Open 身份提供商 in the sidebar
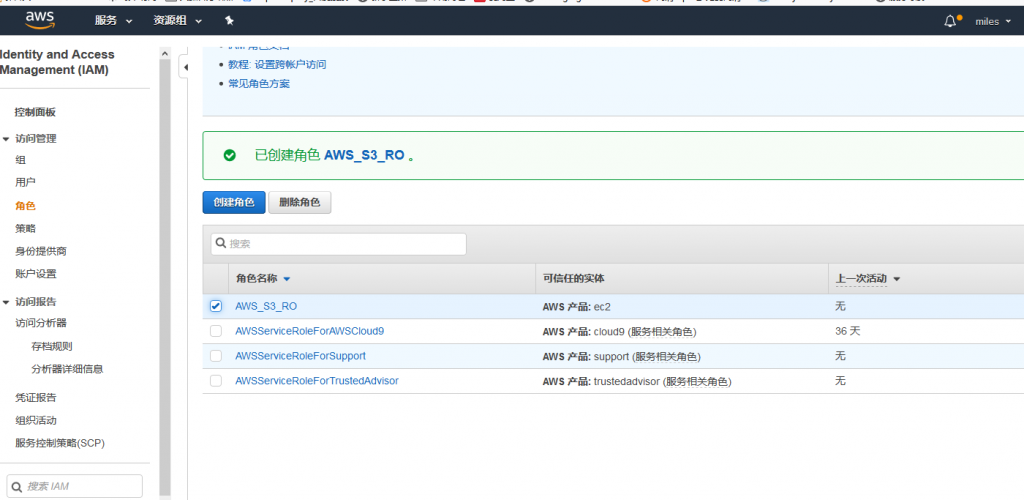 (40, 251)
